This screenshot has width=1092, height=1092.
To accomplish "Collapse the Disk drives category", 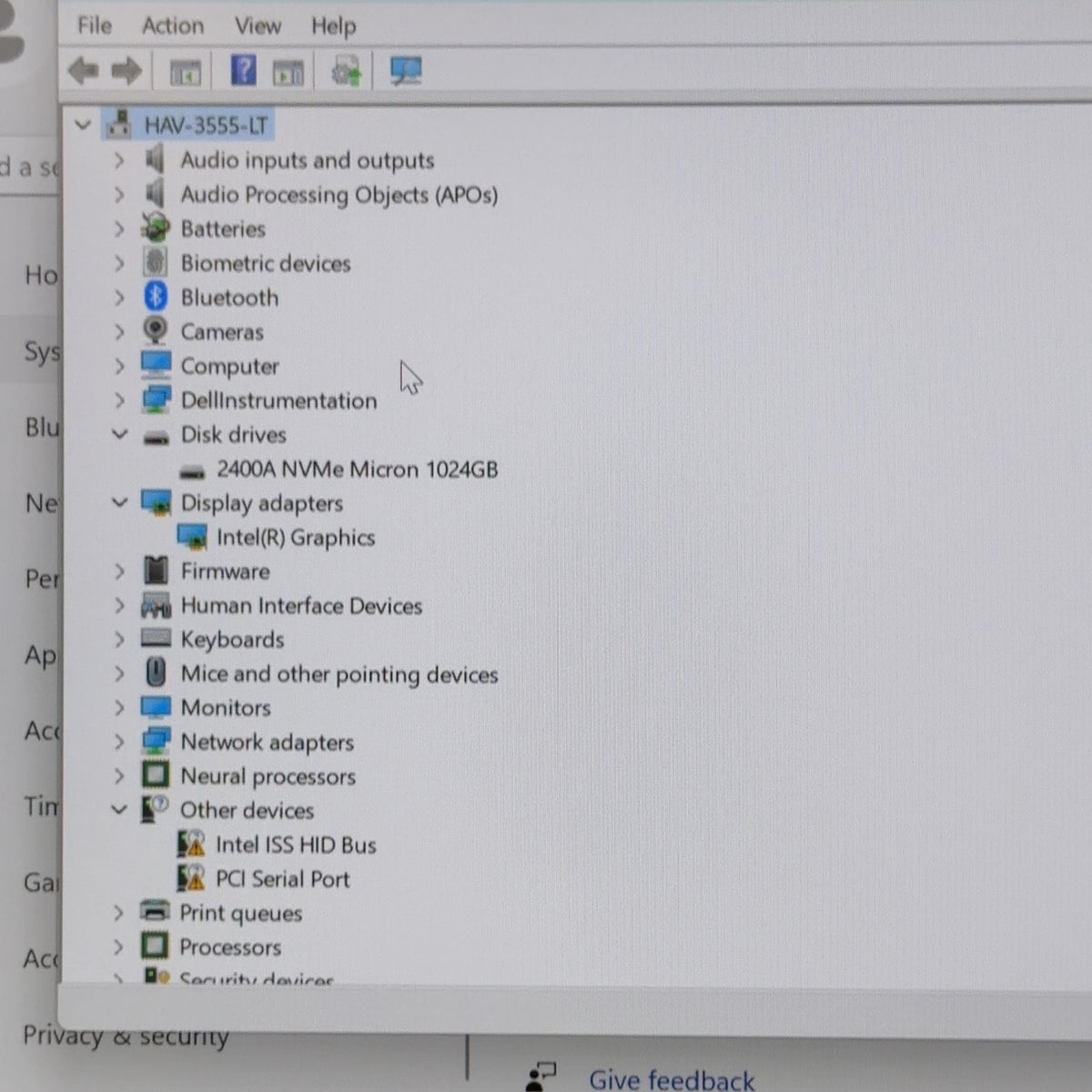I will (119, 434).
